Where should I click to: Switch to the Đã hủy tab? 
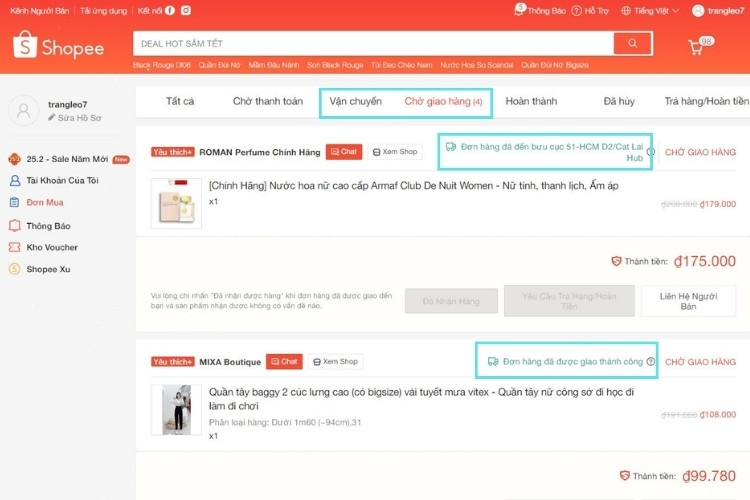619,101
